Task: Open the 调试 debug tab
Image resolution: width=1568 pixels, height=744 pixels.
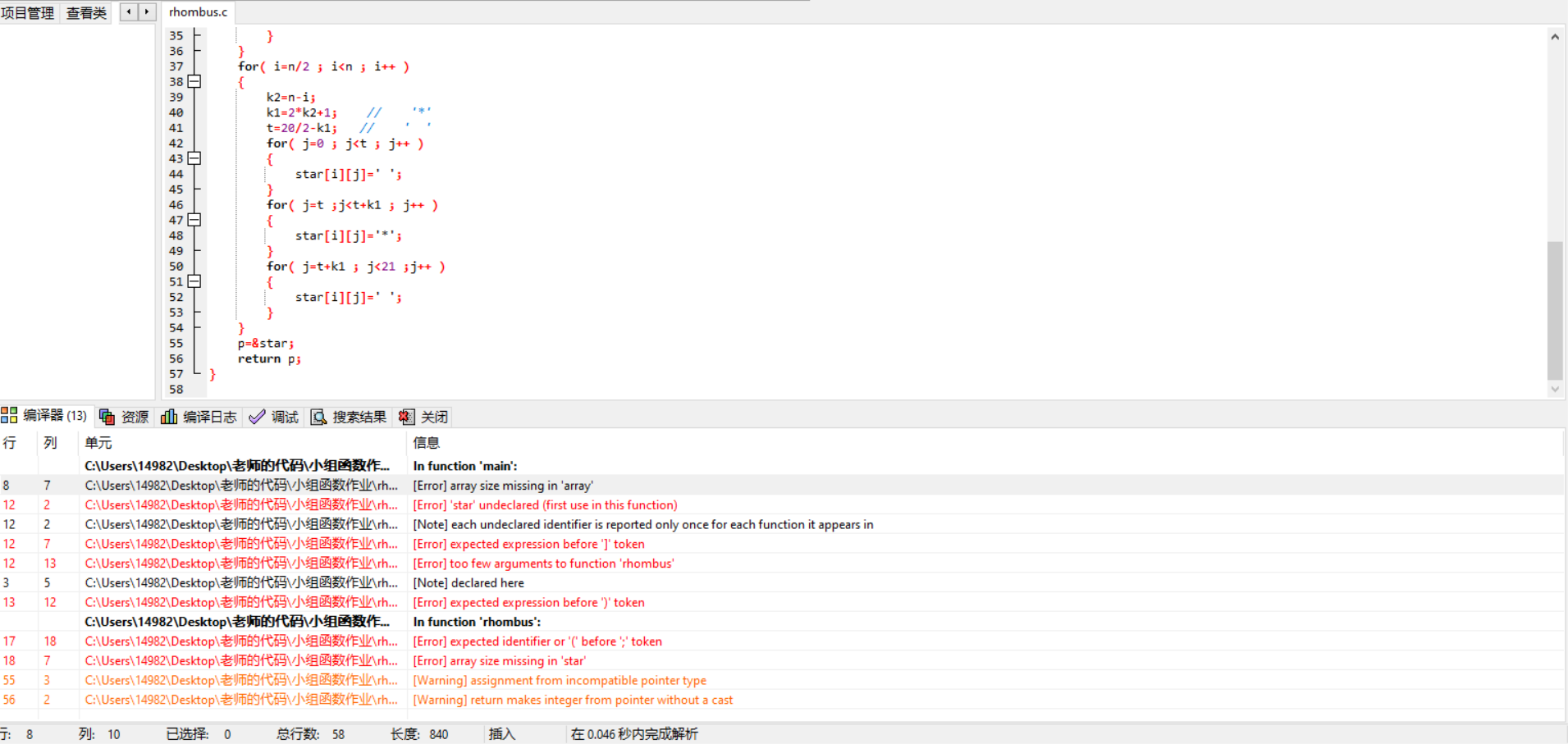Action: [x=275, y=417]
